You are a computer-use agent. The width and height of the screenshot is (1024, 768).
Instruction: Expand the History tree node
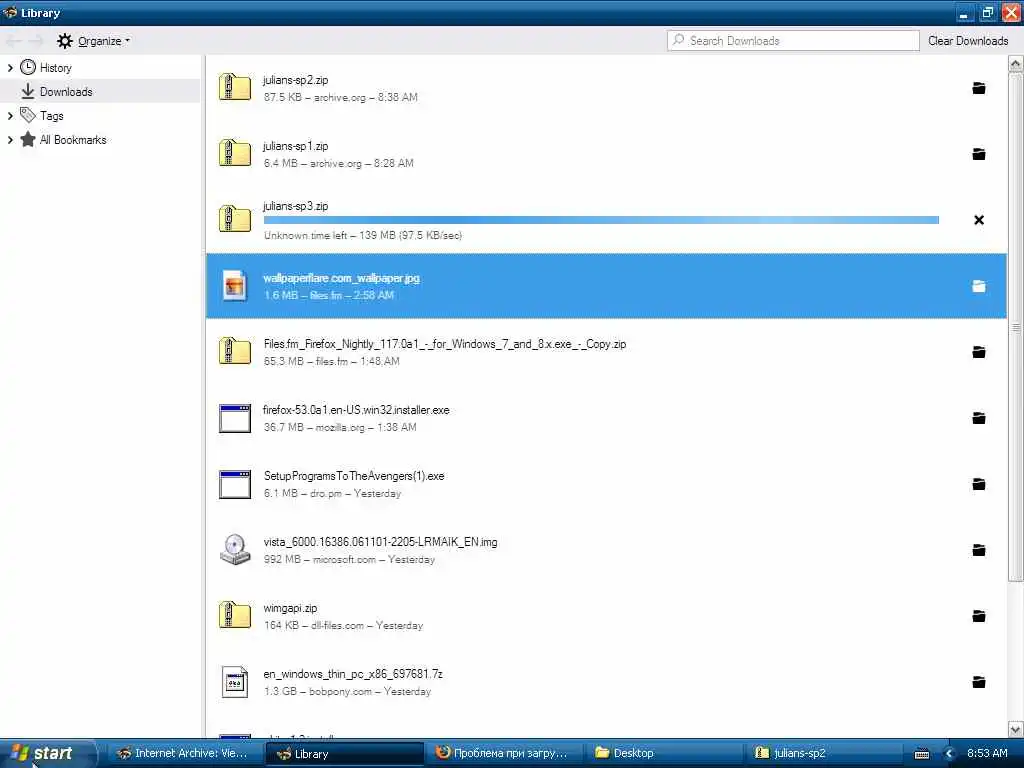coord(10,67)
